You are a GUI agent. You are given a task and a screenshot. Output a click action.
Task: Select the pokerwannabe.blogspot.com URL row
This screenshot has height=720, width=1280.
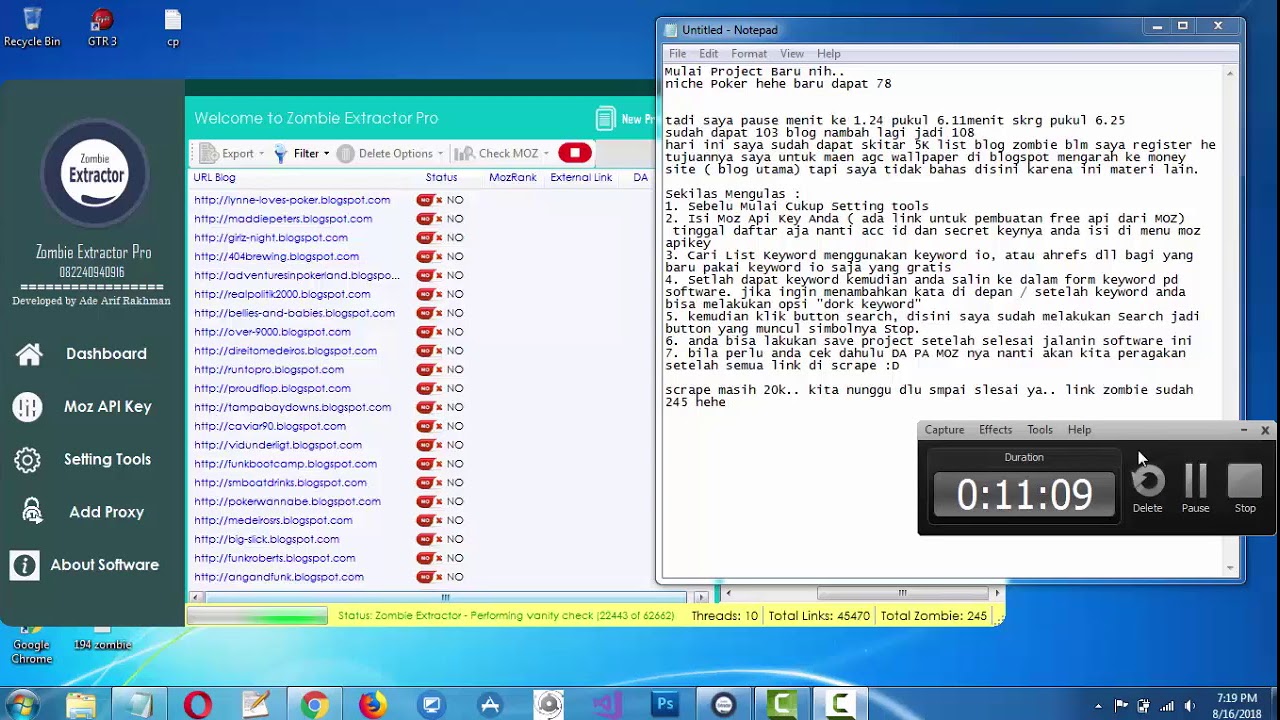click(x=287, y=502)
